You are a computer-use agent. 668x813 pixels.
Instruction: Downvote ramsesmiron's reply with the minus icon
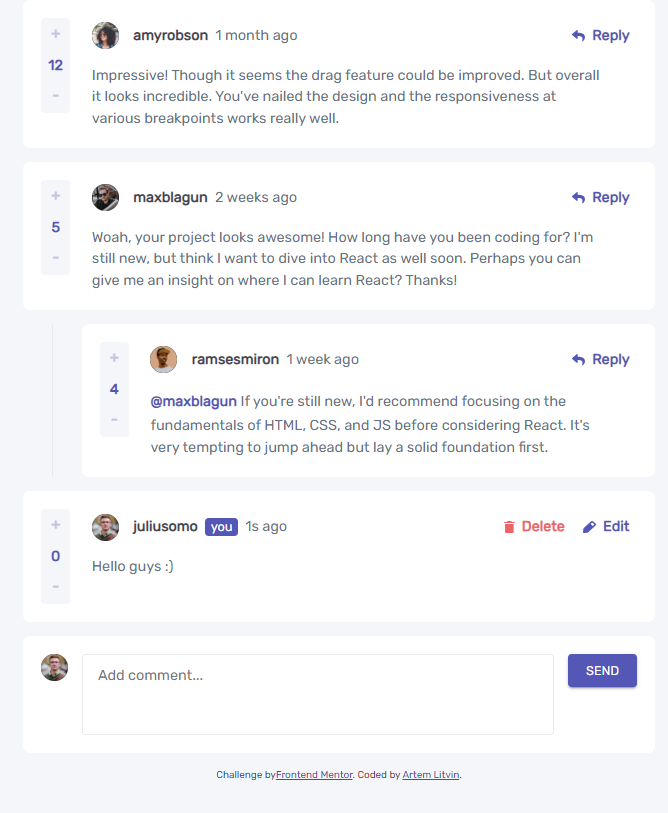click(x=114, y=419)
